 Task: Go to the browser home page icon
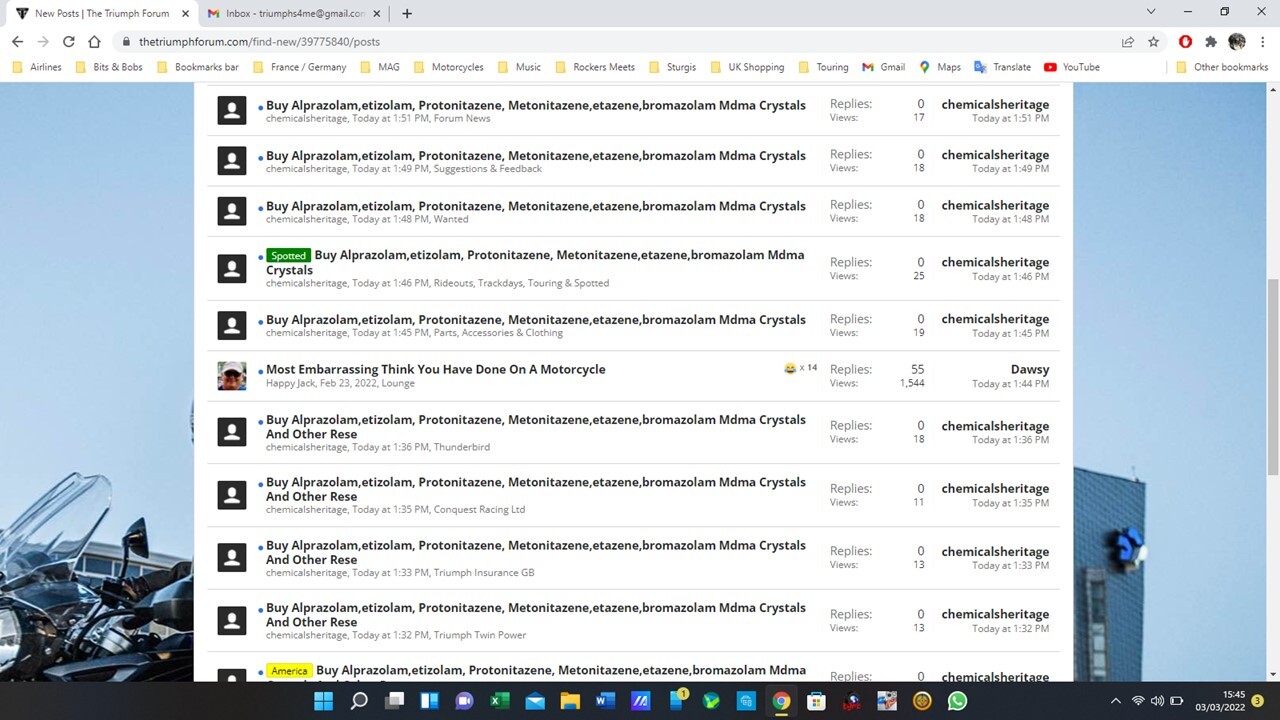tap(94, 42)
